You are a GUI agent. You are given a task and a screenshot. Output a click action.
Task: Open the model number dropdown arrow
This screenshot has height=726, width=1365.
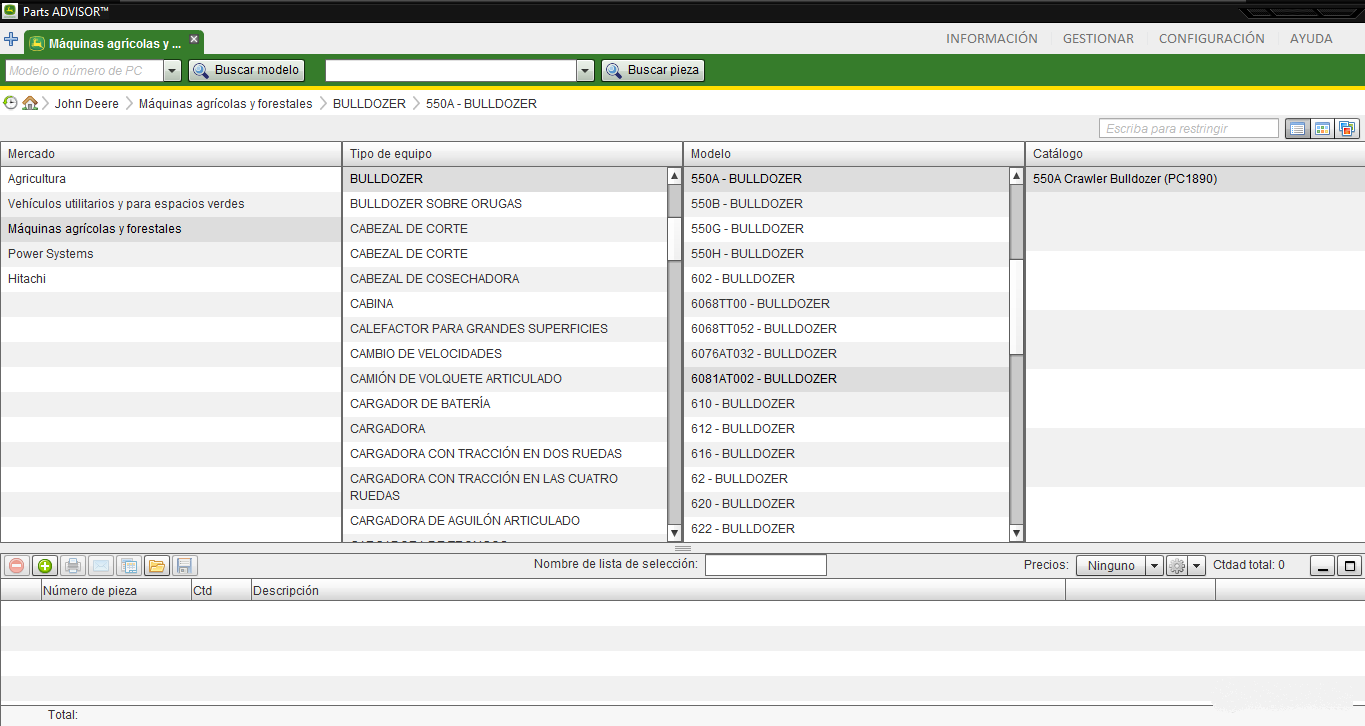tap(172, 71)
